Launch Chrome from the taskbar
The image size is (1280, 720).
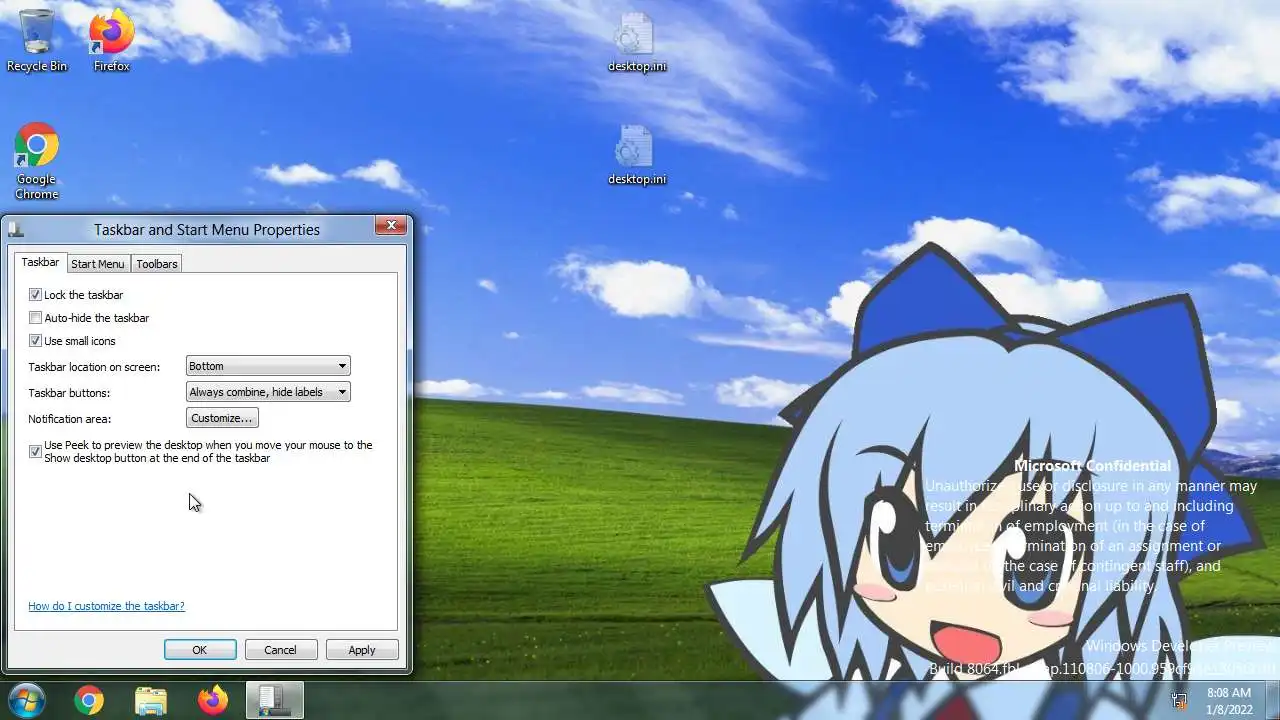[89, 701]
